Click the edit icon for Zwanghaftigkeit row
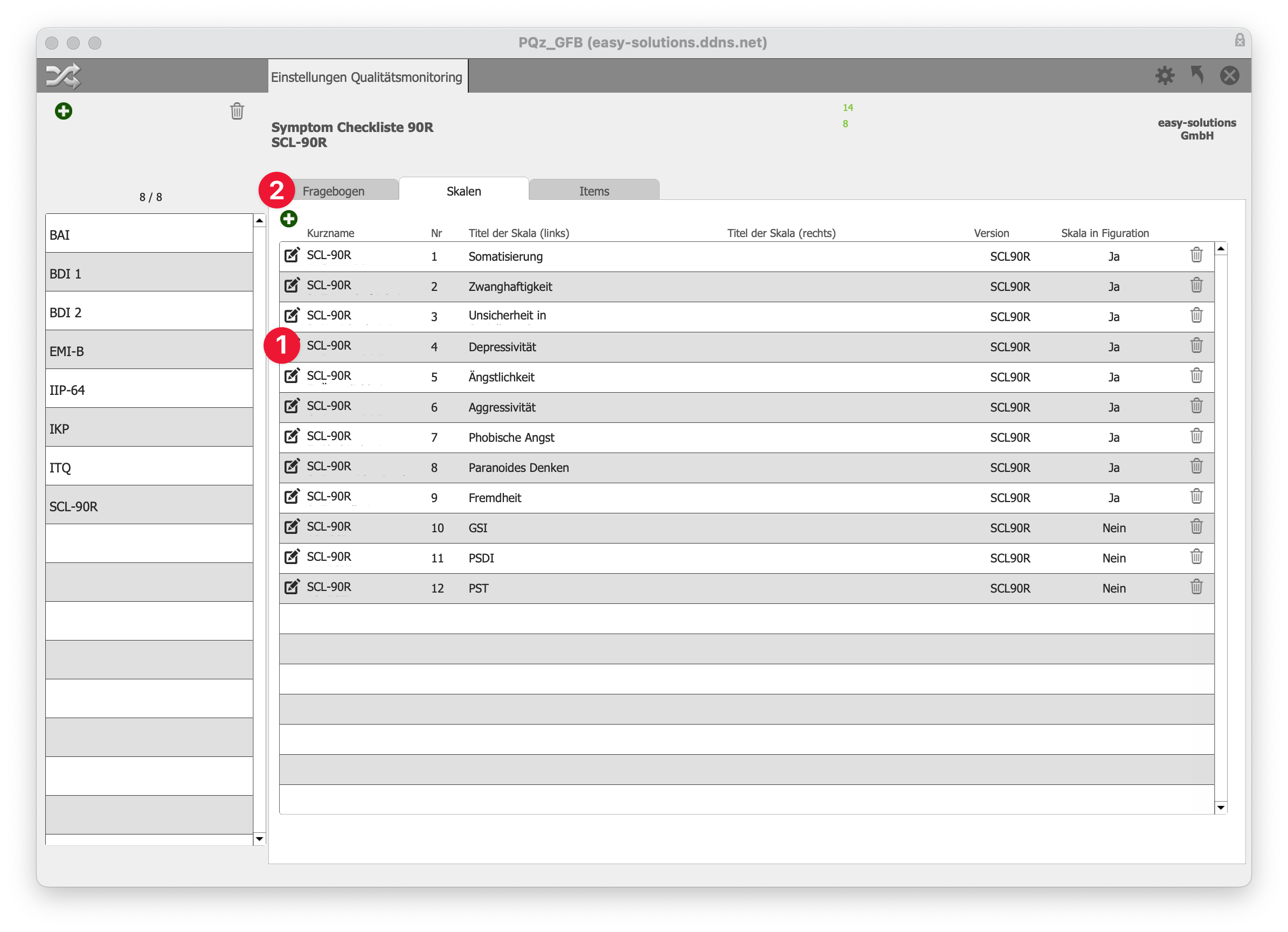The image size is (1288, 932). [293, 287]
